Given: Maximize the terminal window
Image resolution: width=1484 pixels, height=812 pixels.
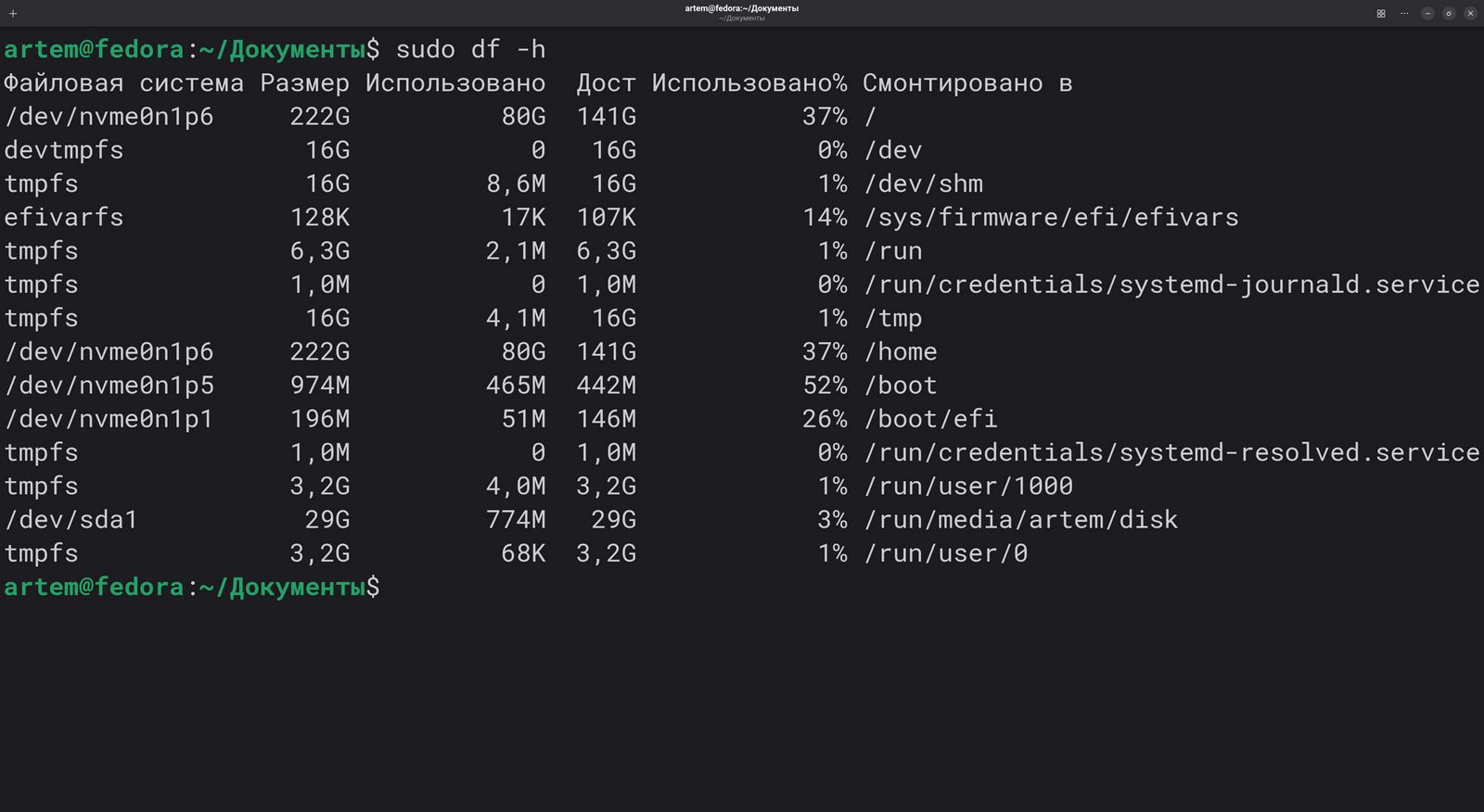Looking at the screenshot, I should pyautogui.click(x=1449, y=14).
